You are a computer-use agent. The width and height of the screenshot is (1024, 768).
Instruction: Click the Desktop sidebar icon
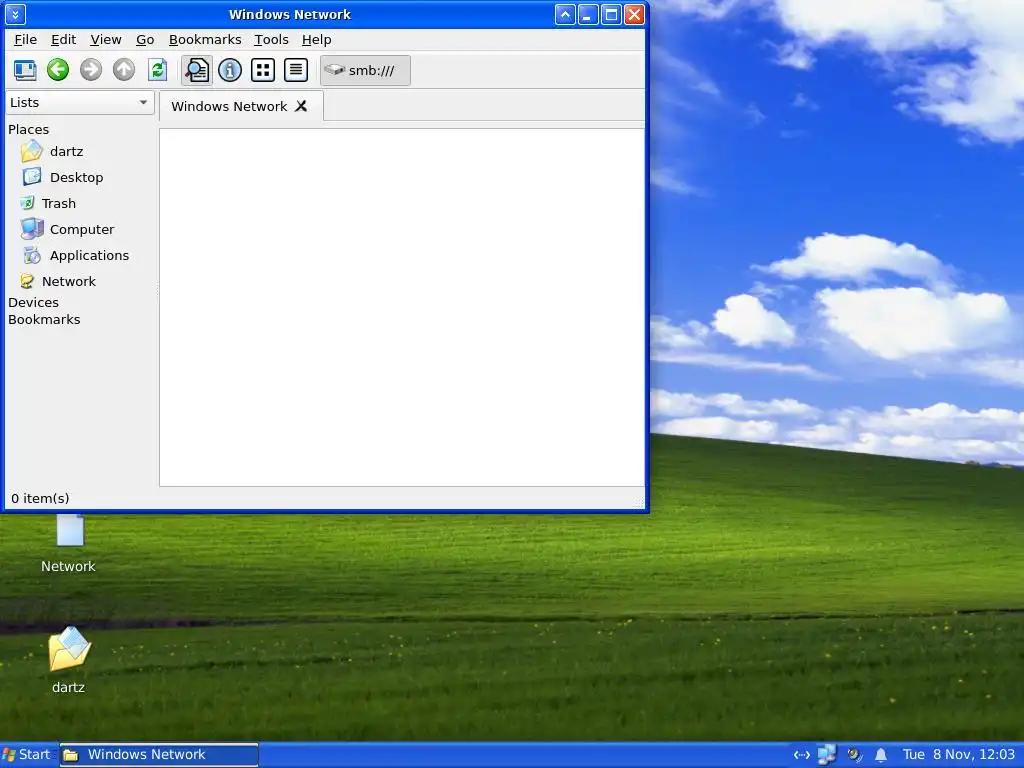(32, 177)
